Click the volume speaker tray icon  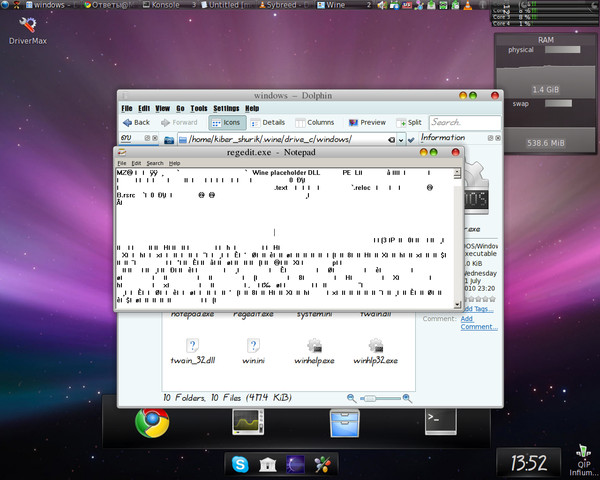(x=382, y=5)
